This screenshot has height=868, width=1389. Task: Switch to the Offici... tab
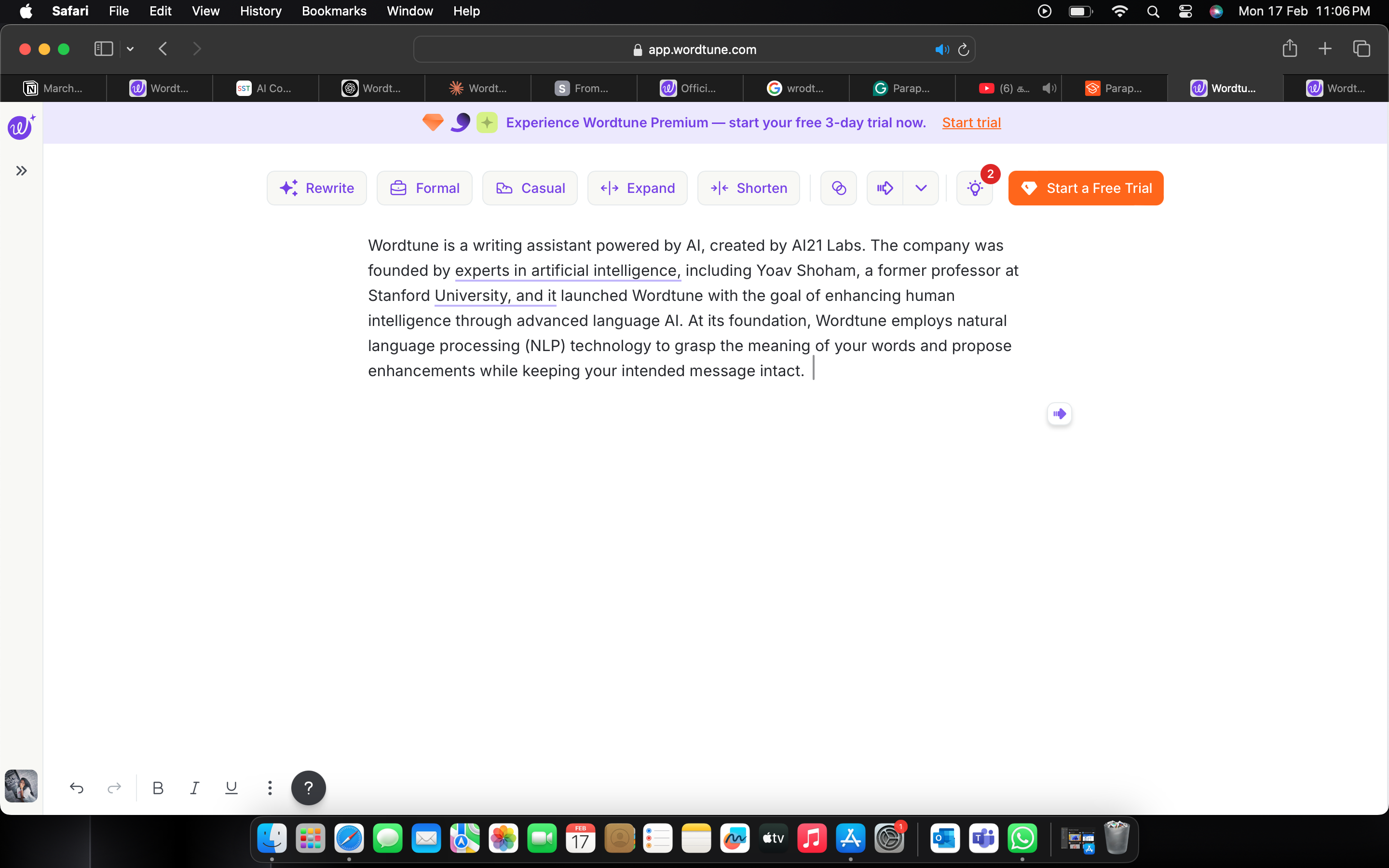coord(690,88)
